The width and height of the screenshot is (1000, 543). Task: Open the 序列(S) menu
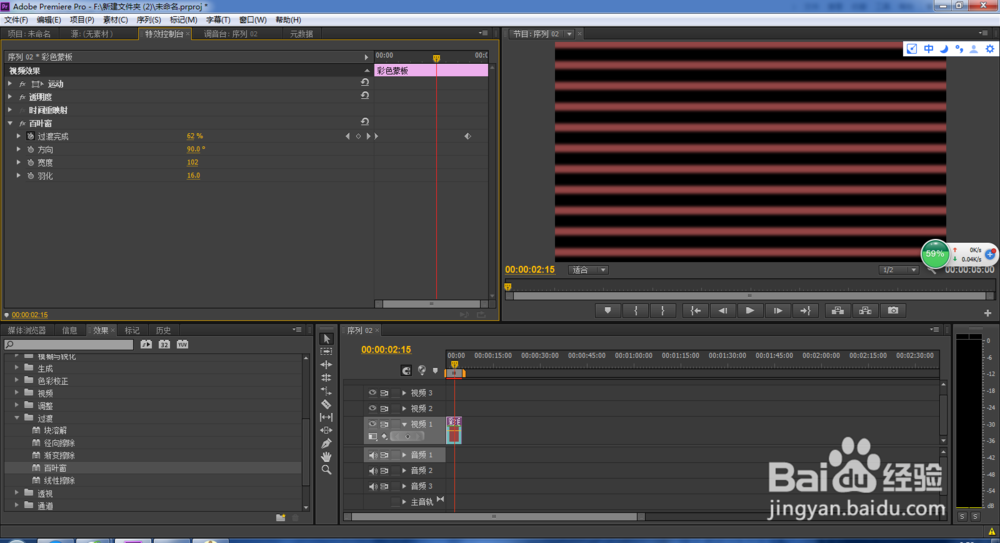coord(149,20)
